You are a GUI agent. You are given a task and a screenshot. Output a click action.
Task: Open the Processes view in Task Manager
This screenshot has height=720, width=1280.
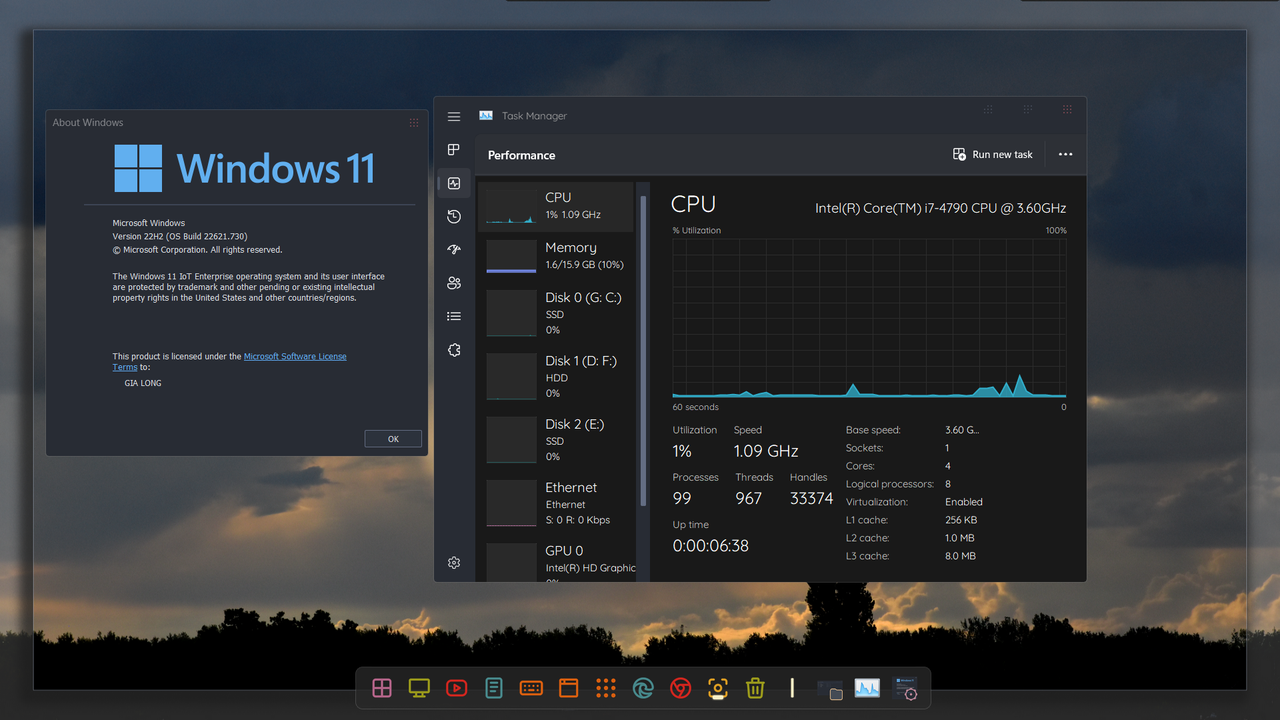[453, 150]
